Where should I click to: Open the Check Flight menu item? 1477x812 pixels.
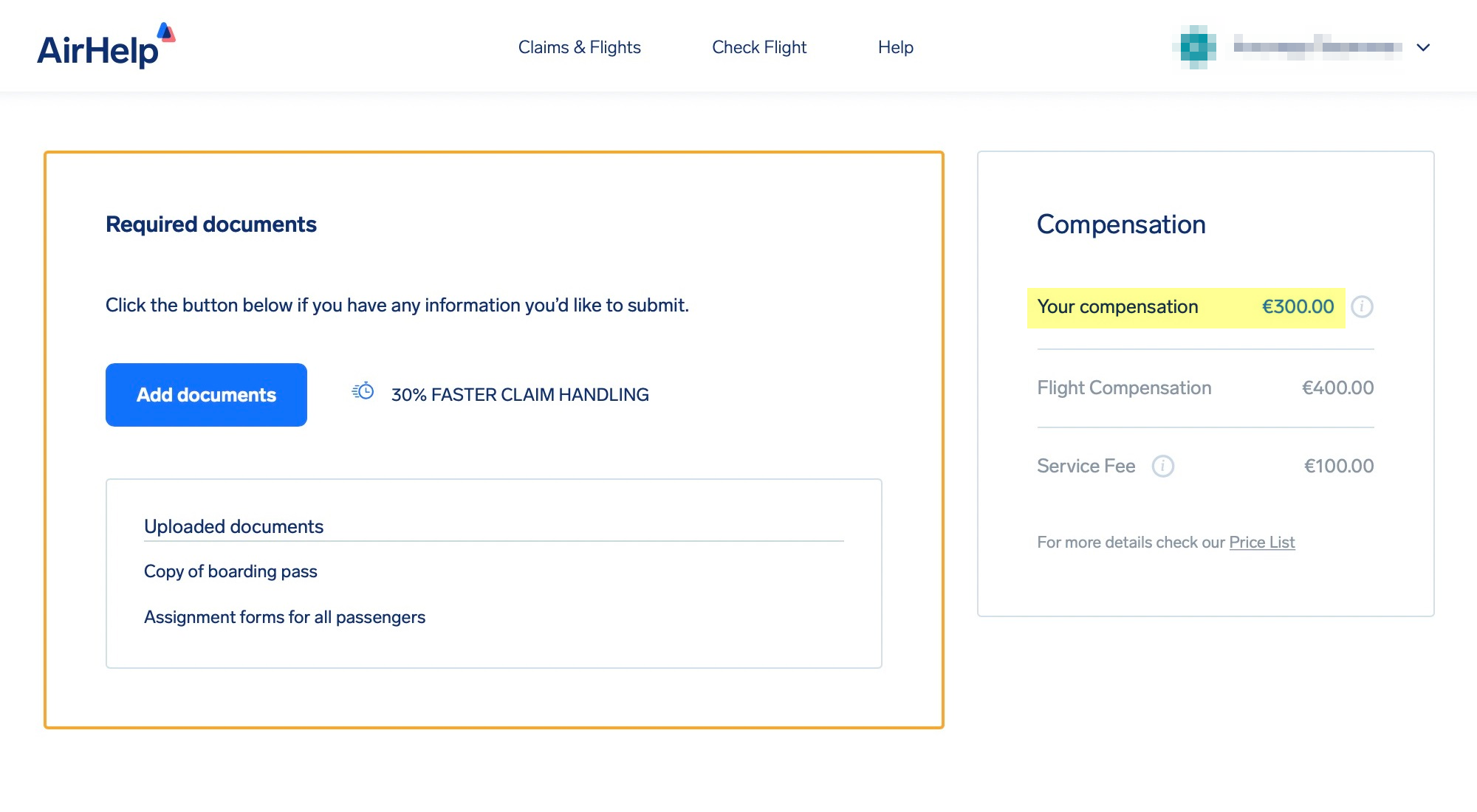click(759, 46)
